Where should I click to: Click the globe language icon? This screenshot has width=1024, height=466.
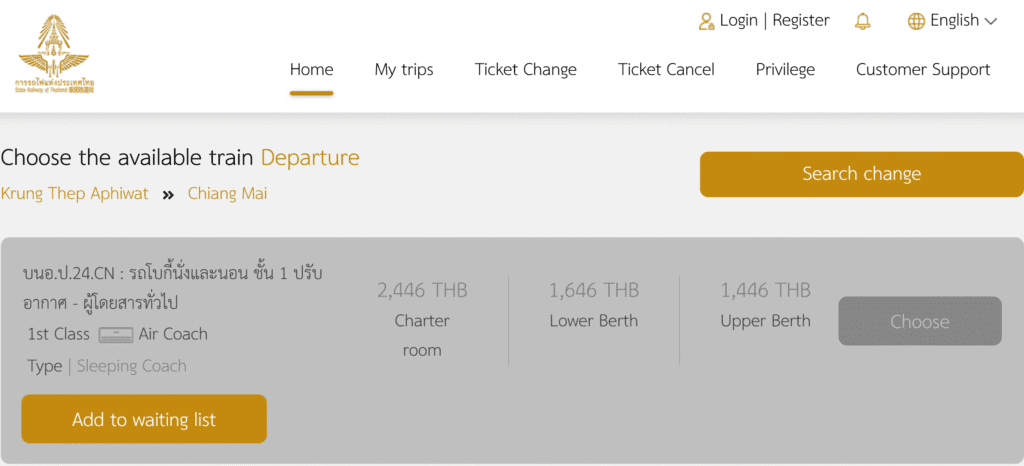click(916, 21)
